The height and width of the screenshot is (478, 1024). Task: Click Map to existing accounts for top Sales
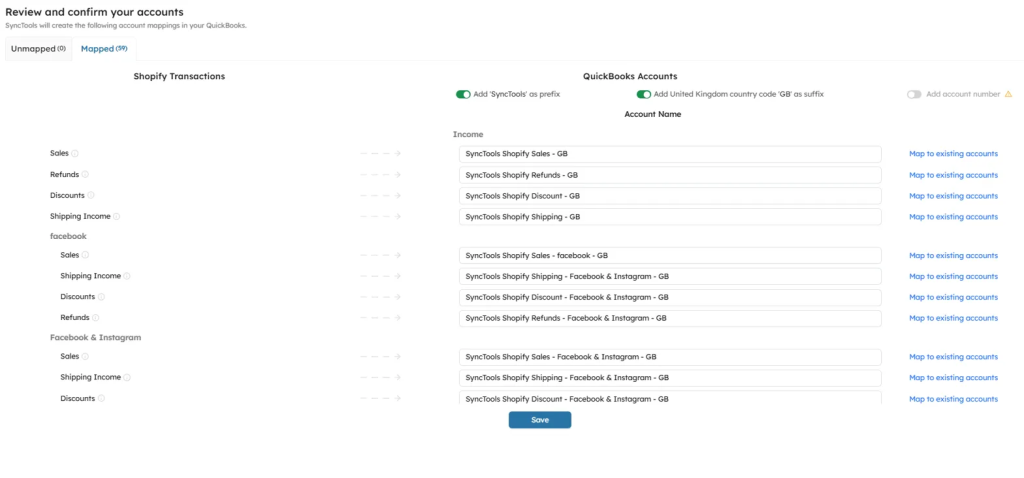(x=953, y=154)
